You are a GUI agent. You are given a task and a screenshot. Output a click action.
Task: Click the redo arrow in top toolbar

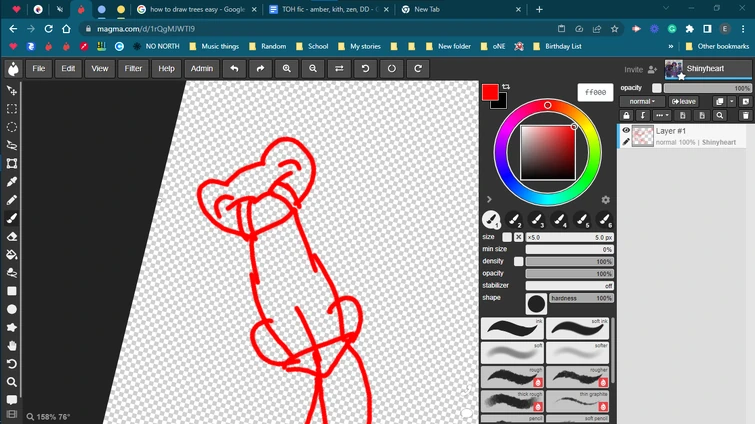point(260,69)
